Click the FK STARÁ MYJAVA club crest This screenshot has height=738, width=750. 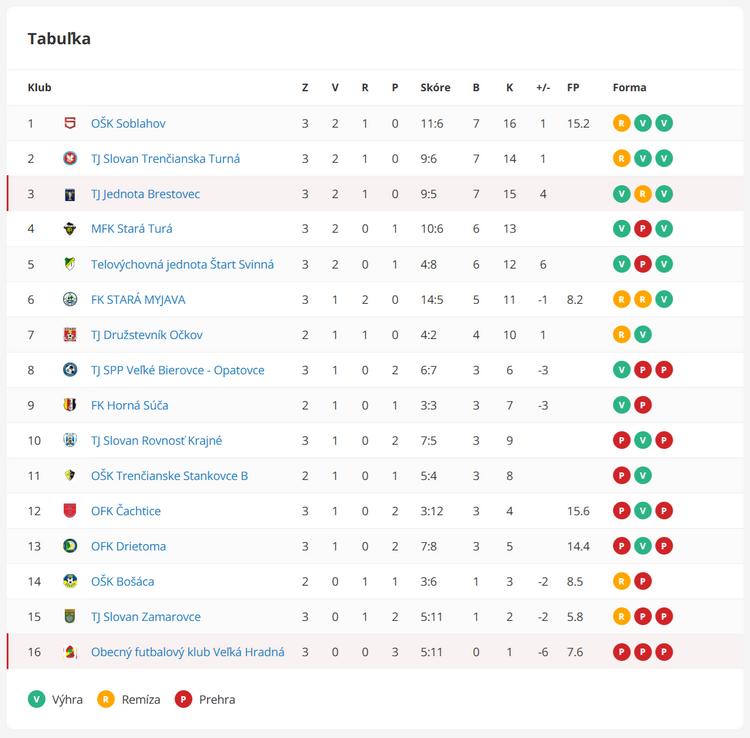(70, 299)
